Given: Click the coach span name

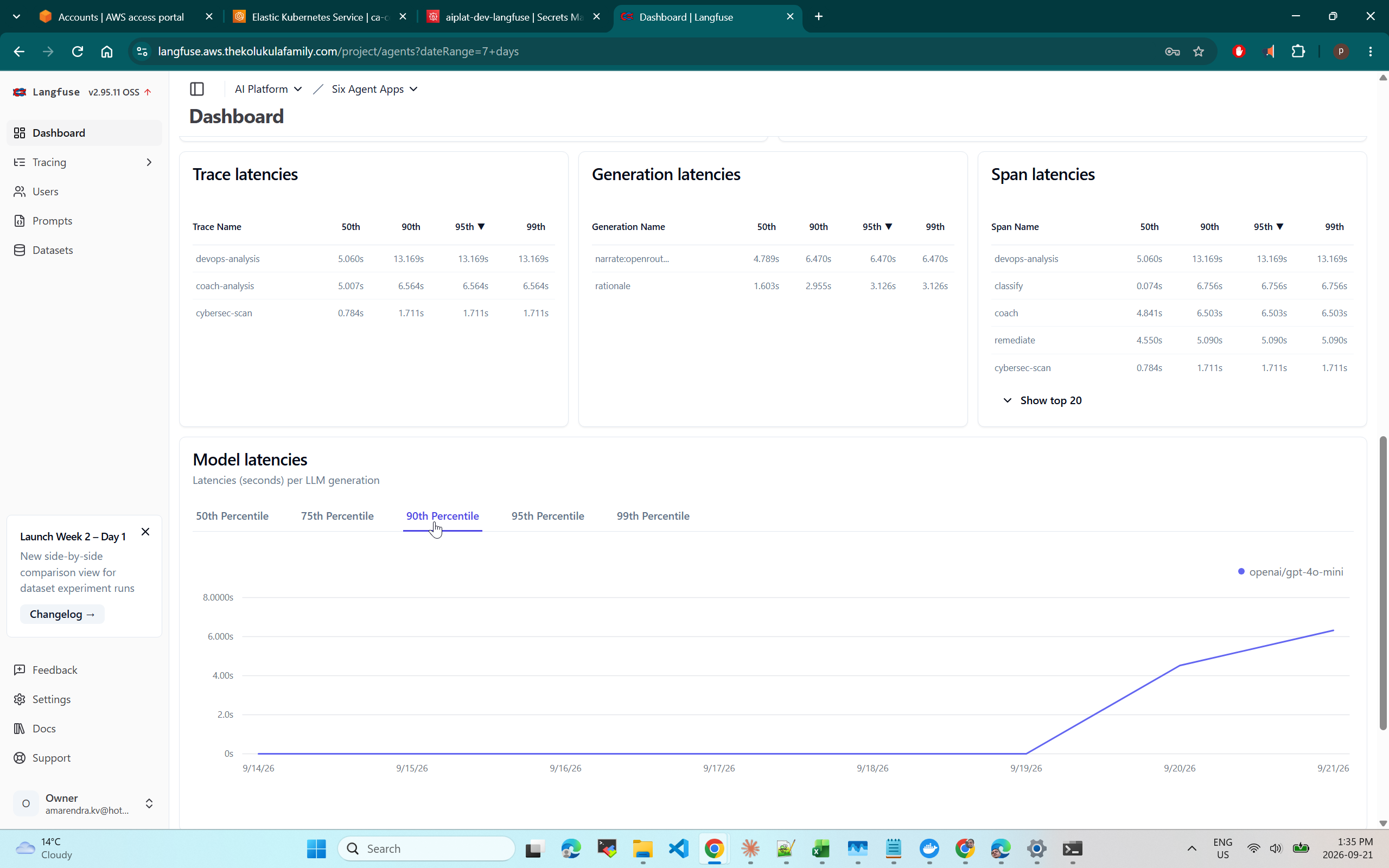Looking at the screenshot, I should [x=1006, y=313].
